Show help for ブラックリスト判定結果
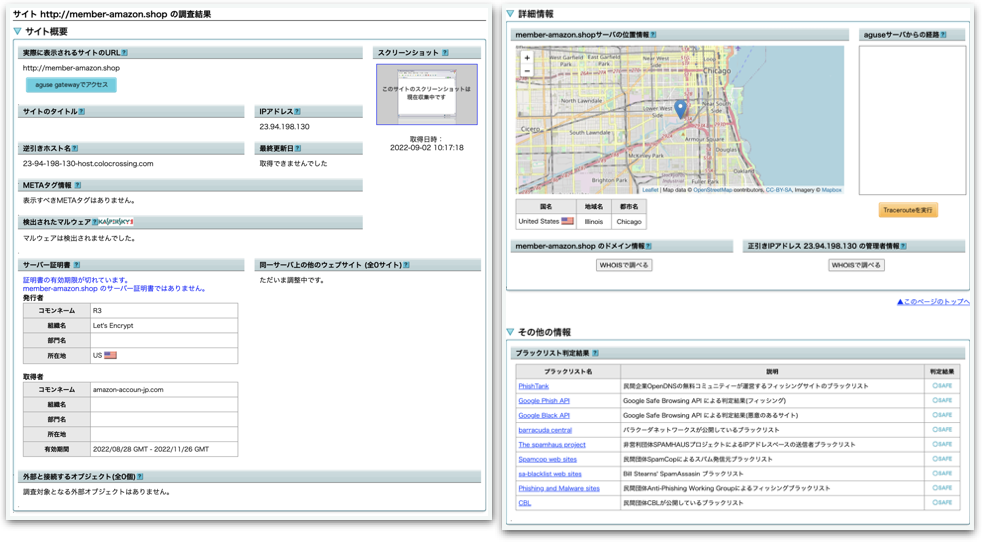The image size is (984, 542). click(595, 353)
